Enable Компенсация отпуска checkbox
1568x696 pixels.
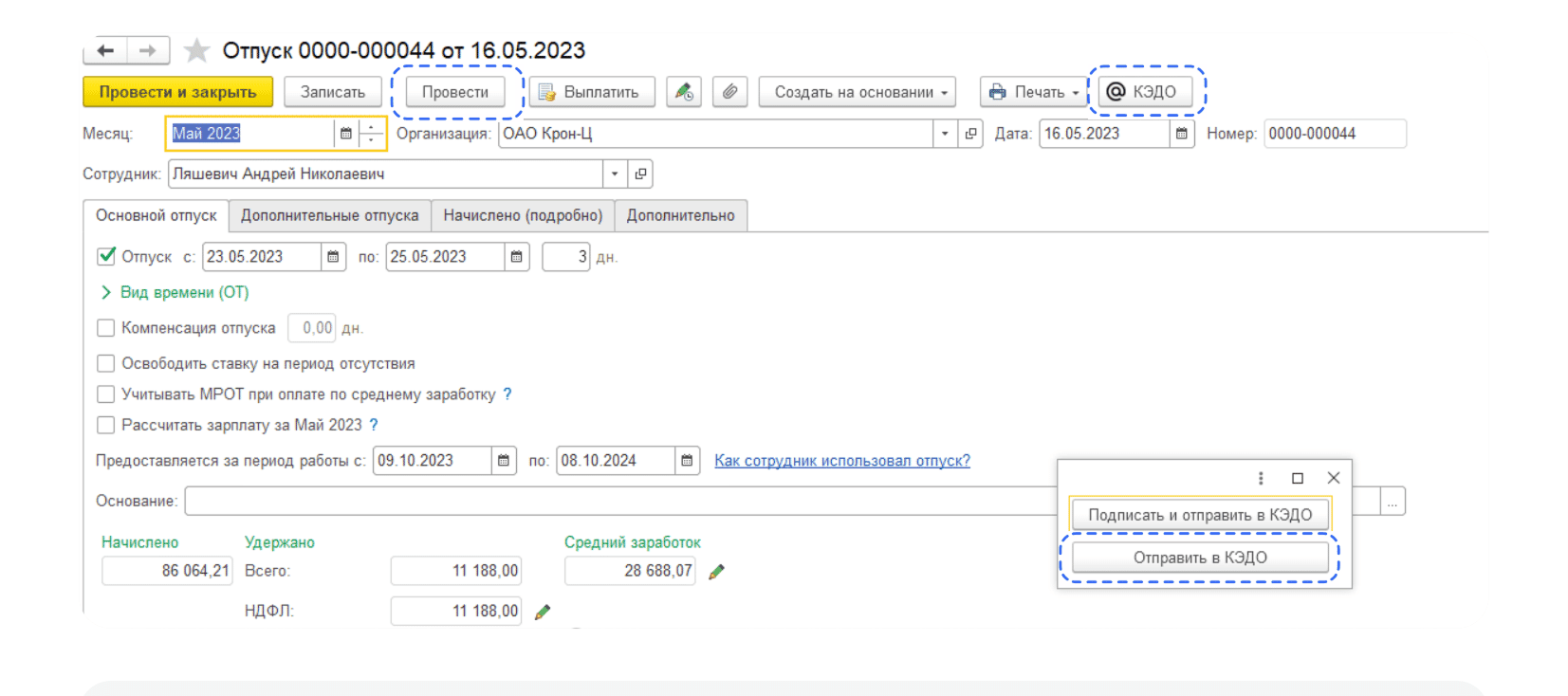tap(106, 328)
